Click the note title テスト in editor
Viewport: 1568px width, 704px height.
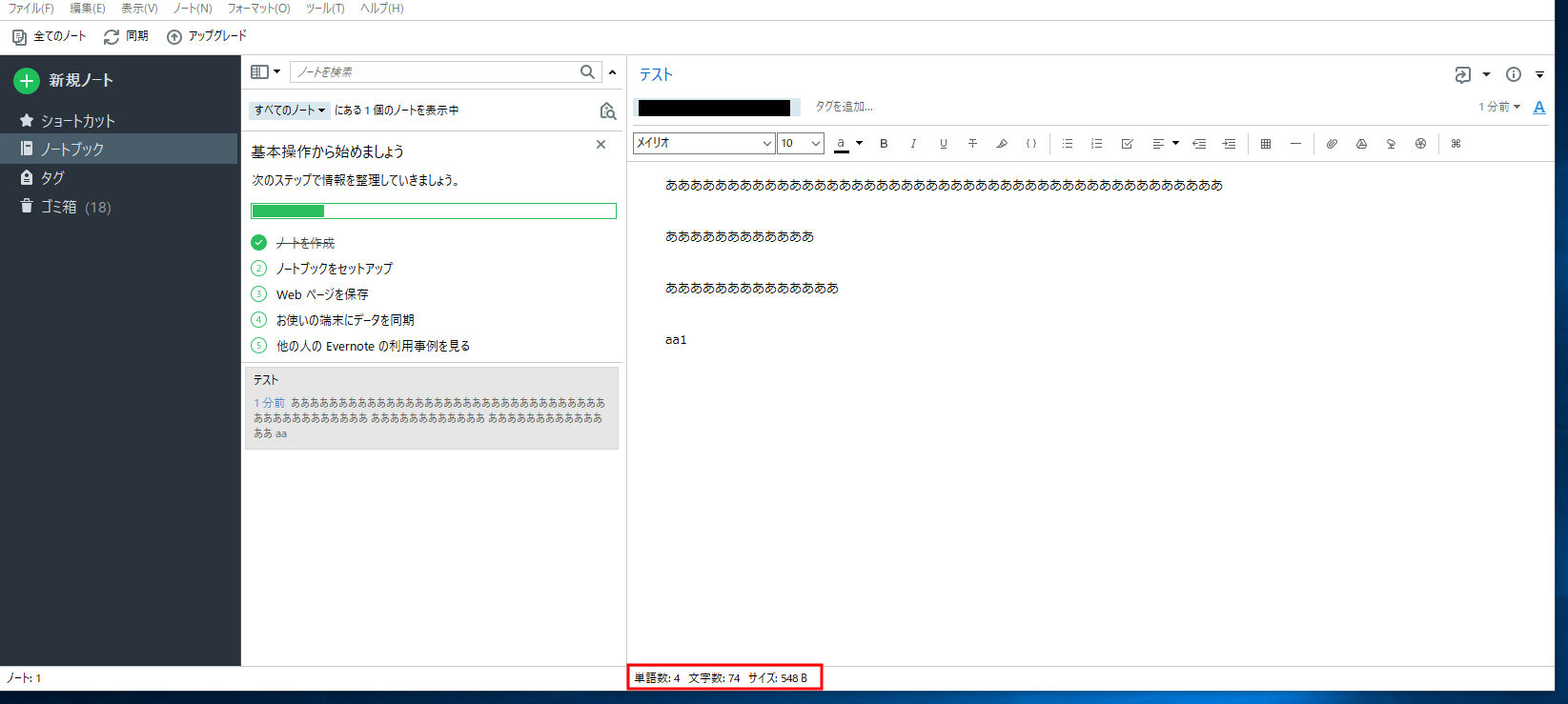click(656, 74)
